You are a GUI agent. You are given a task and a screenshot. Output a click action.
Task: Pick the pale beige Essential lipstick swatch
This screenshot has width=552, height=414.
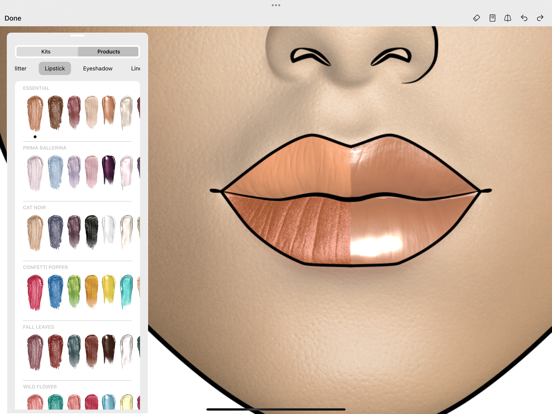click(x=92, y=111)
